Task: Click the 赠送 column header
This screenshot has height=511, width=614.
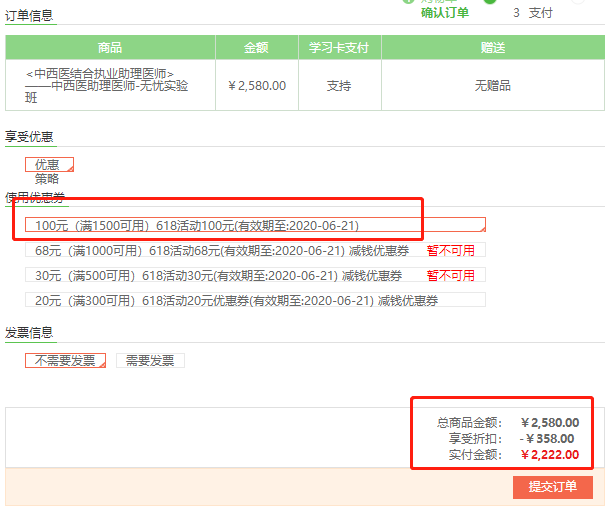Action: (x=492, y=47)
